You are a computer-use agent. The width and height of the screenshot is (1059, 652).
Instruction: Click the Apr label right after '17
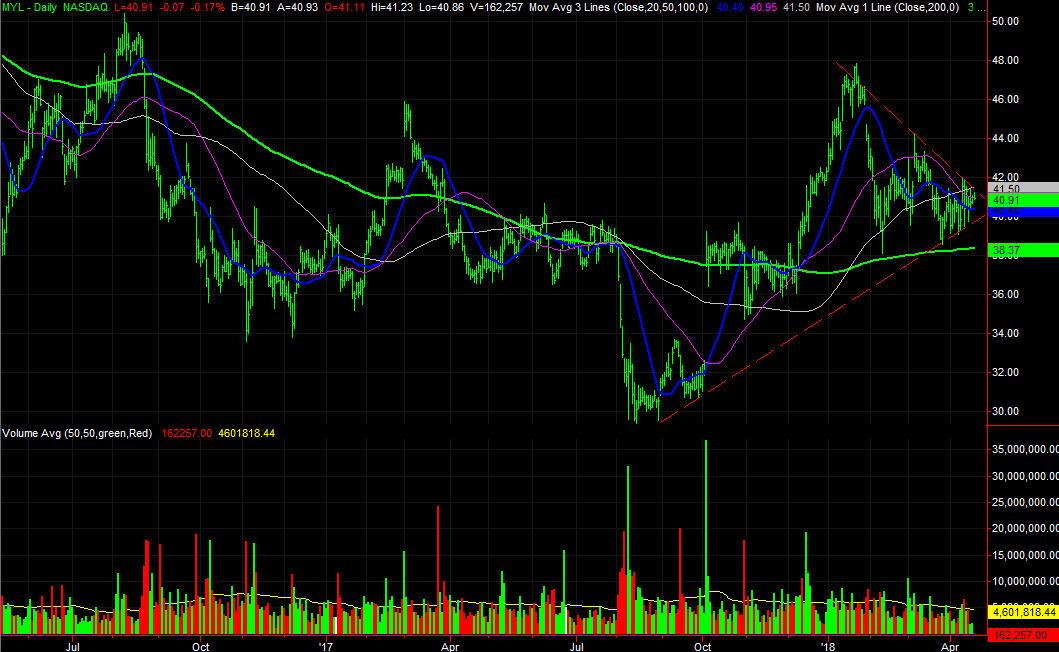(x=450, y=647)
